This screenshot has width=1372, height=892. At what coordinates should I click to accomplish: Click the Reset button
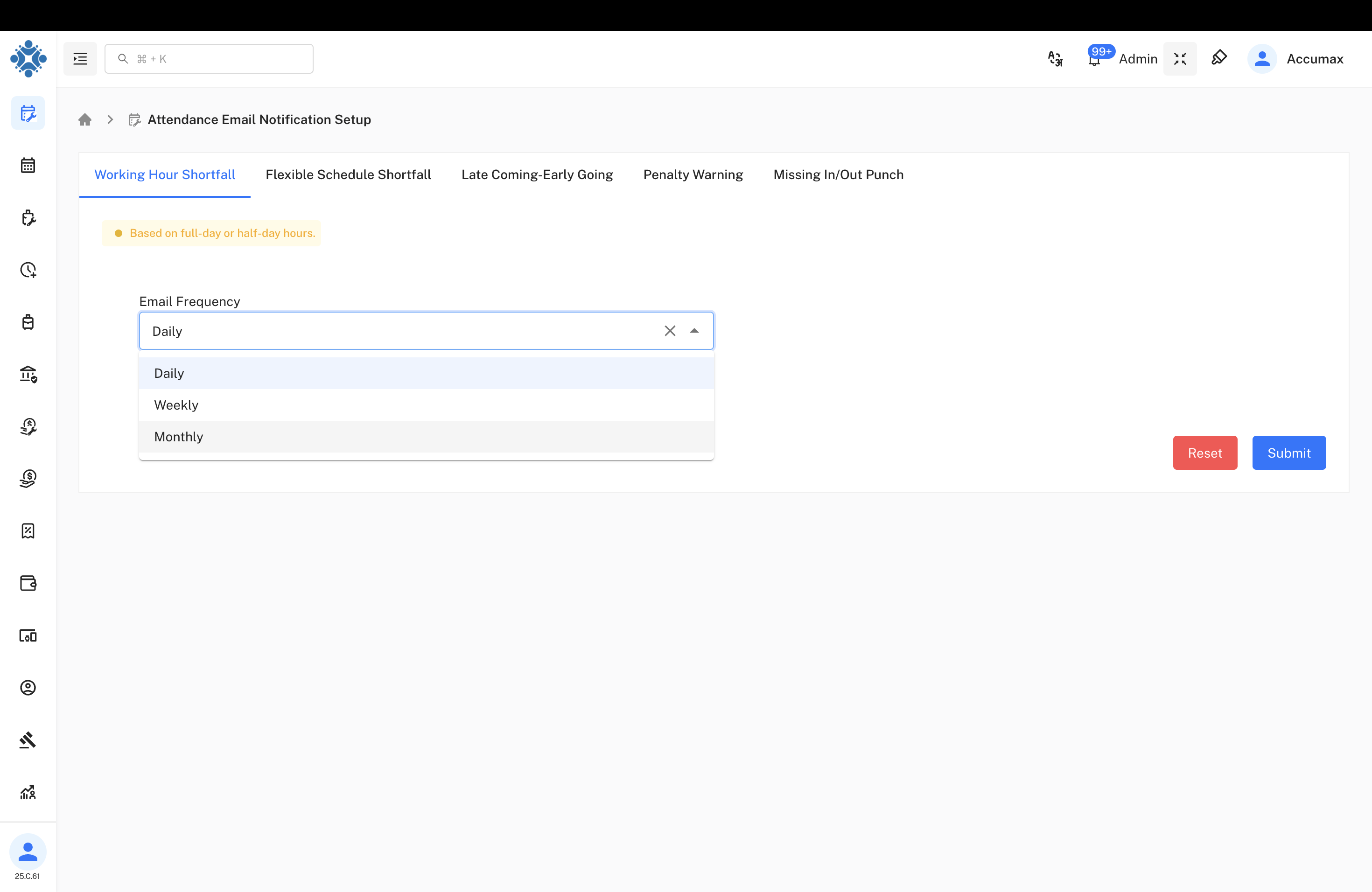(x=1205, y=453)
